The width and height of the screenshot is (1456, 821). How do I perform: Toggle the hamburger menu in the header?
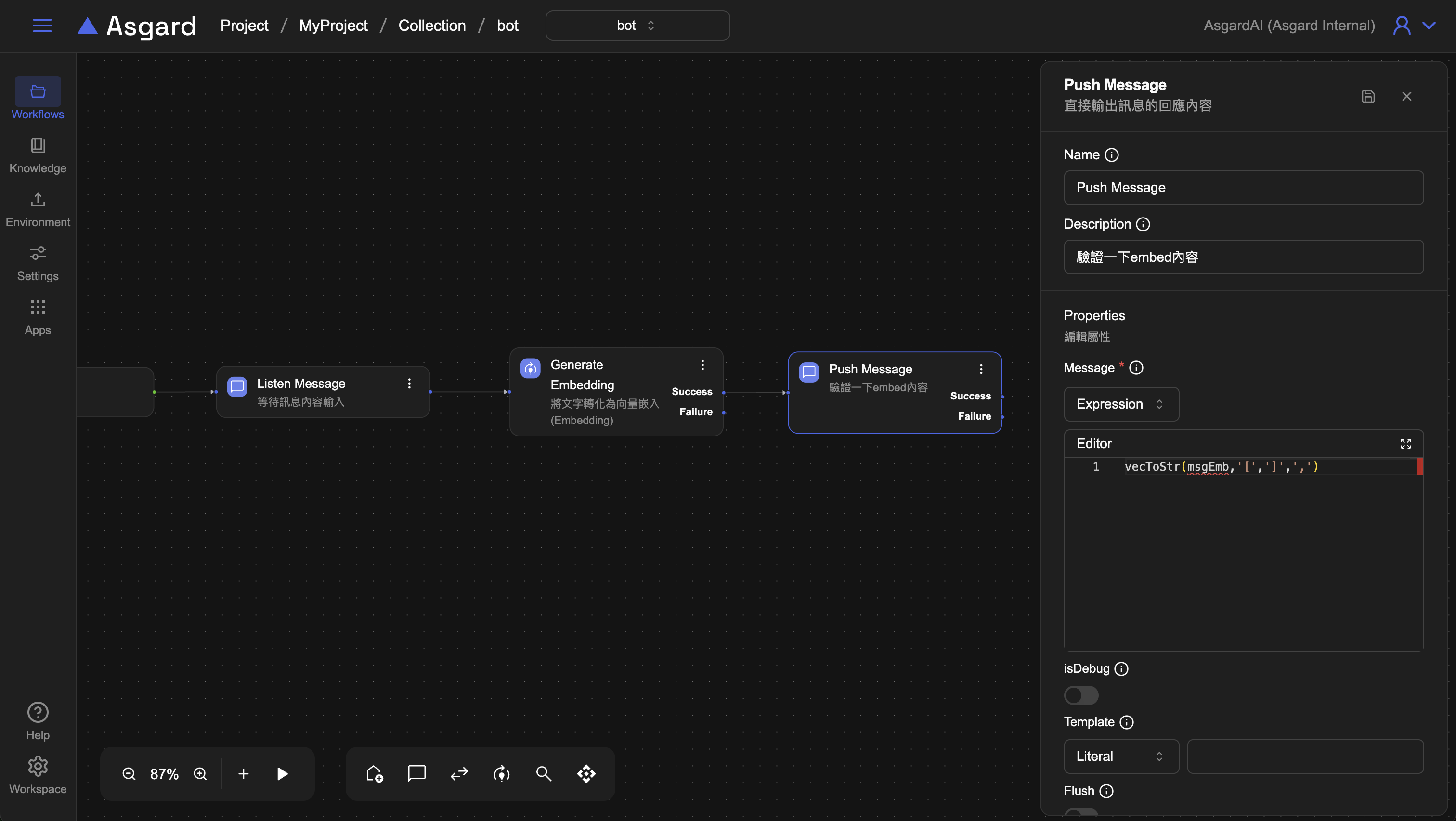tap(42, 26)
